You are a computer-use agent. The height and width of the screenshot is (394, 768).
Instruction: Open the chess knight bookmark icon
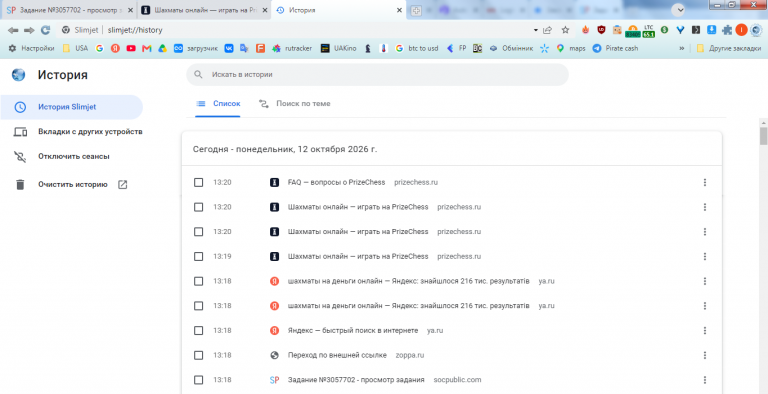368,49
